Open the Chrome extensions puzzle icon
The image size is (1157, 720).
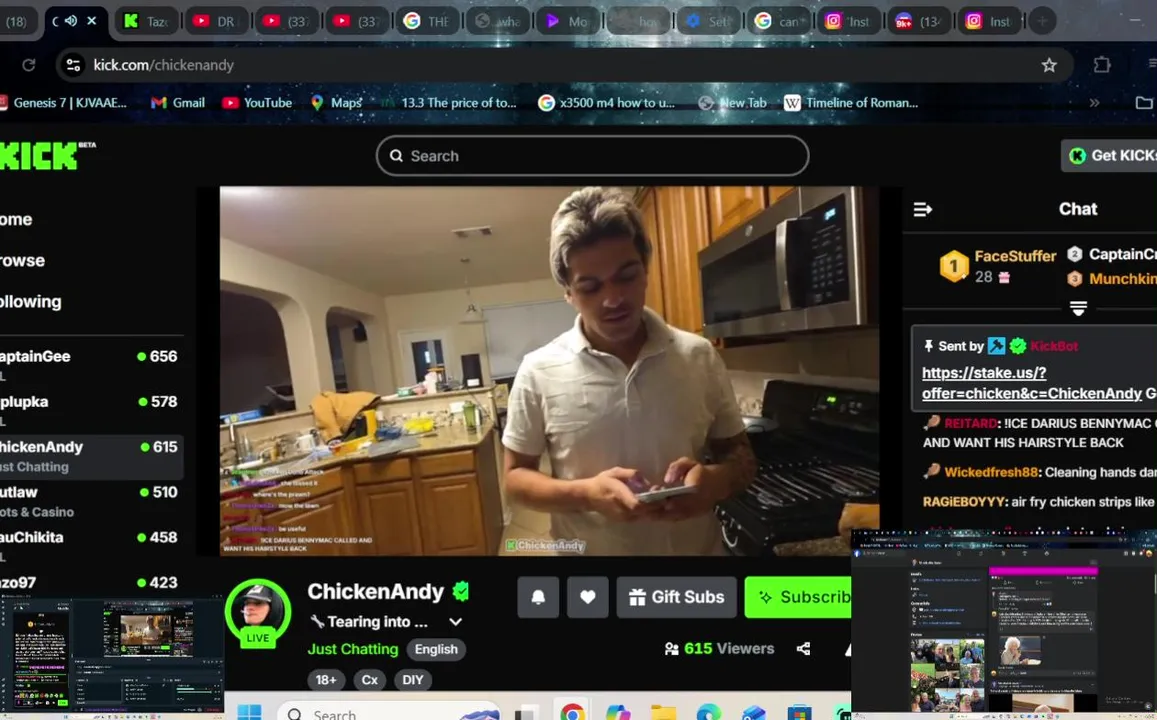(1102, 65)
